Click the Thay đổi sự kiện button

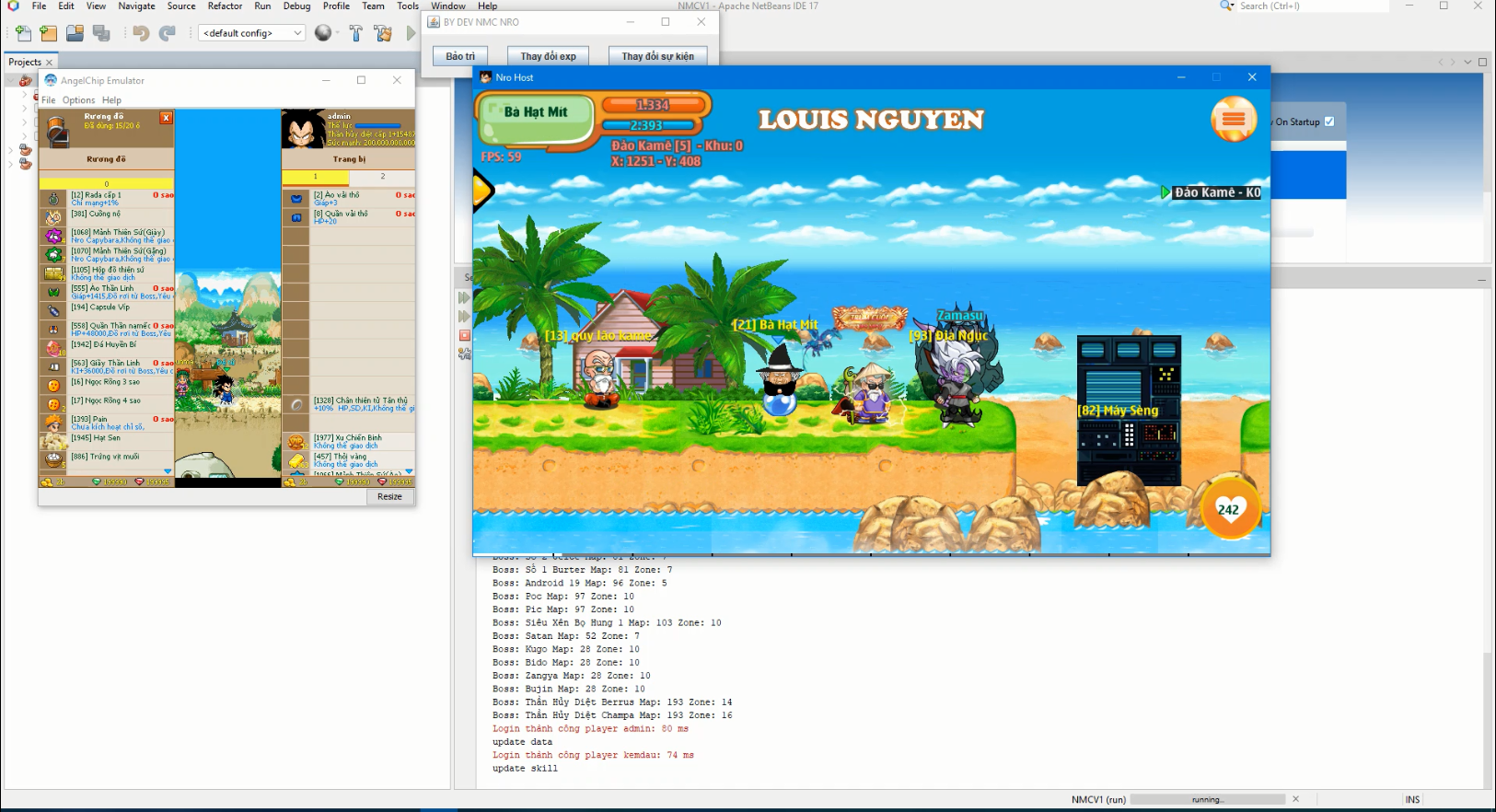tap(657, 56)
